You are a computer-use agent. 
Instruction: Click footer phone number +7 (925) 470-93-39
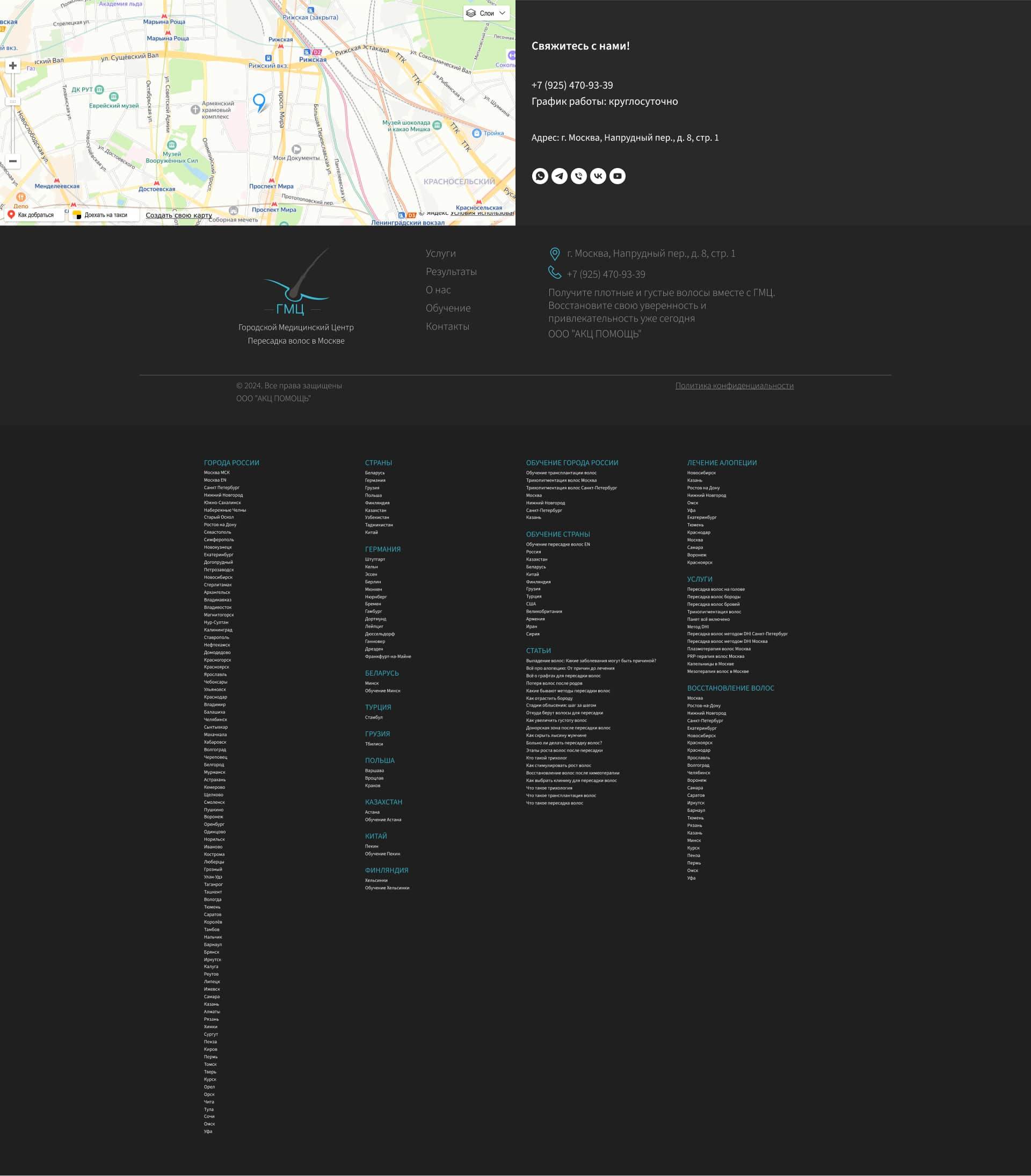(605, 274)
